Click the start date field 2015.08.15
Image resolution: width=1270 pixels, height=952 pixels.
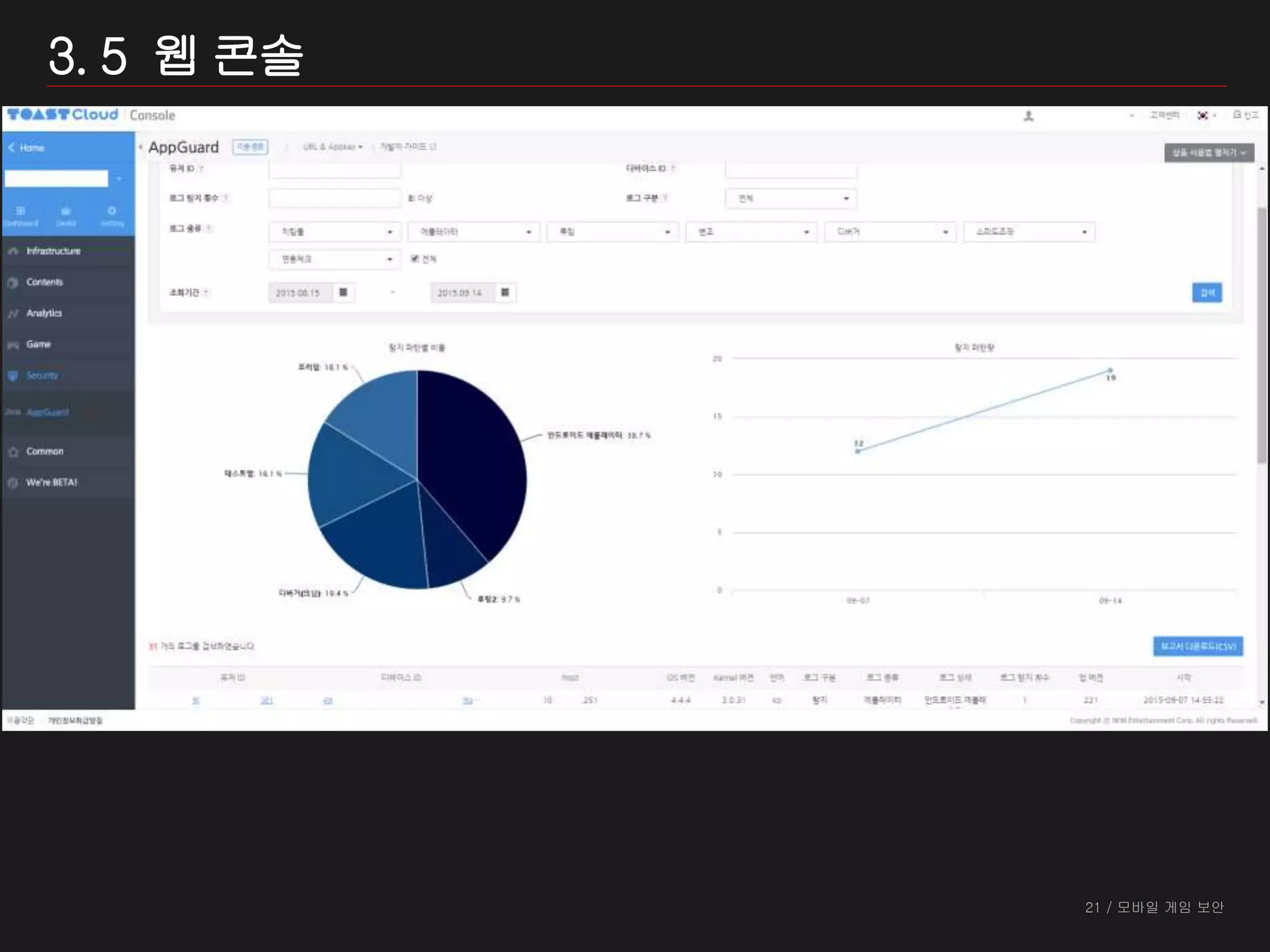click(300, 293)
